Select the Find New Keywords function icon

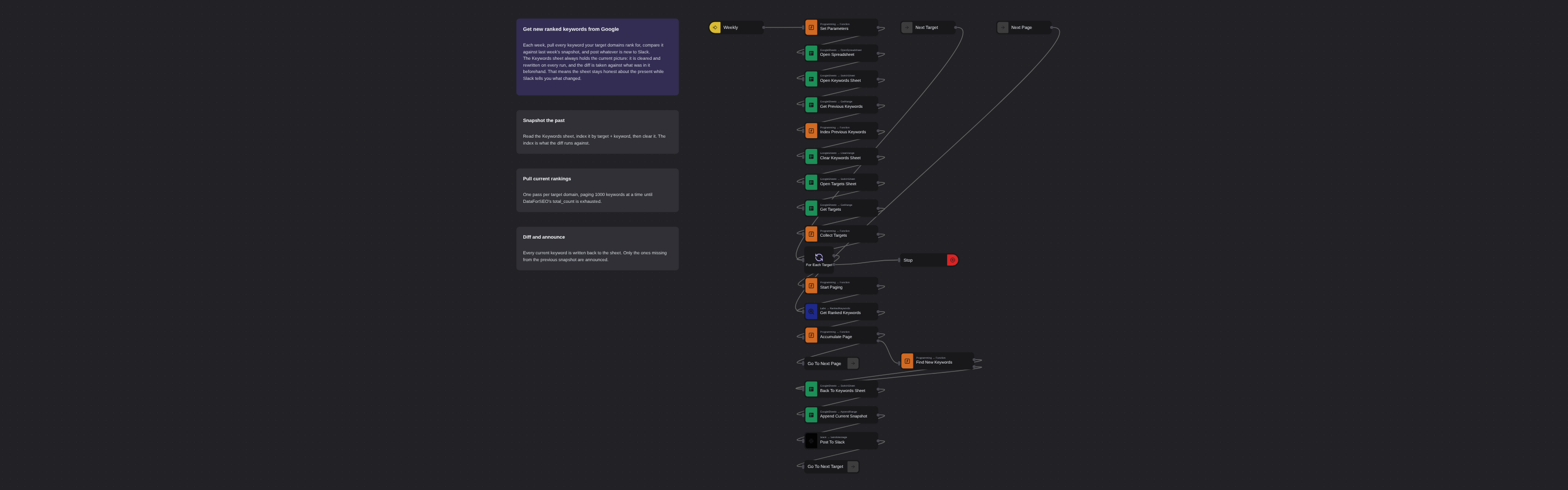tap(907, 361)
